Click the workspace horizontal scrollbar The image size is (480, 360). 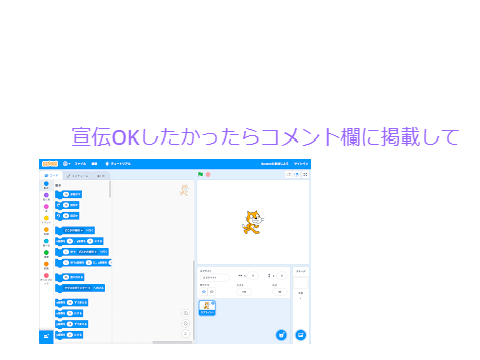(172, 342)
